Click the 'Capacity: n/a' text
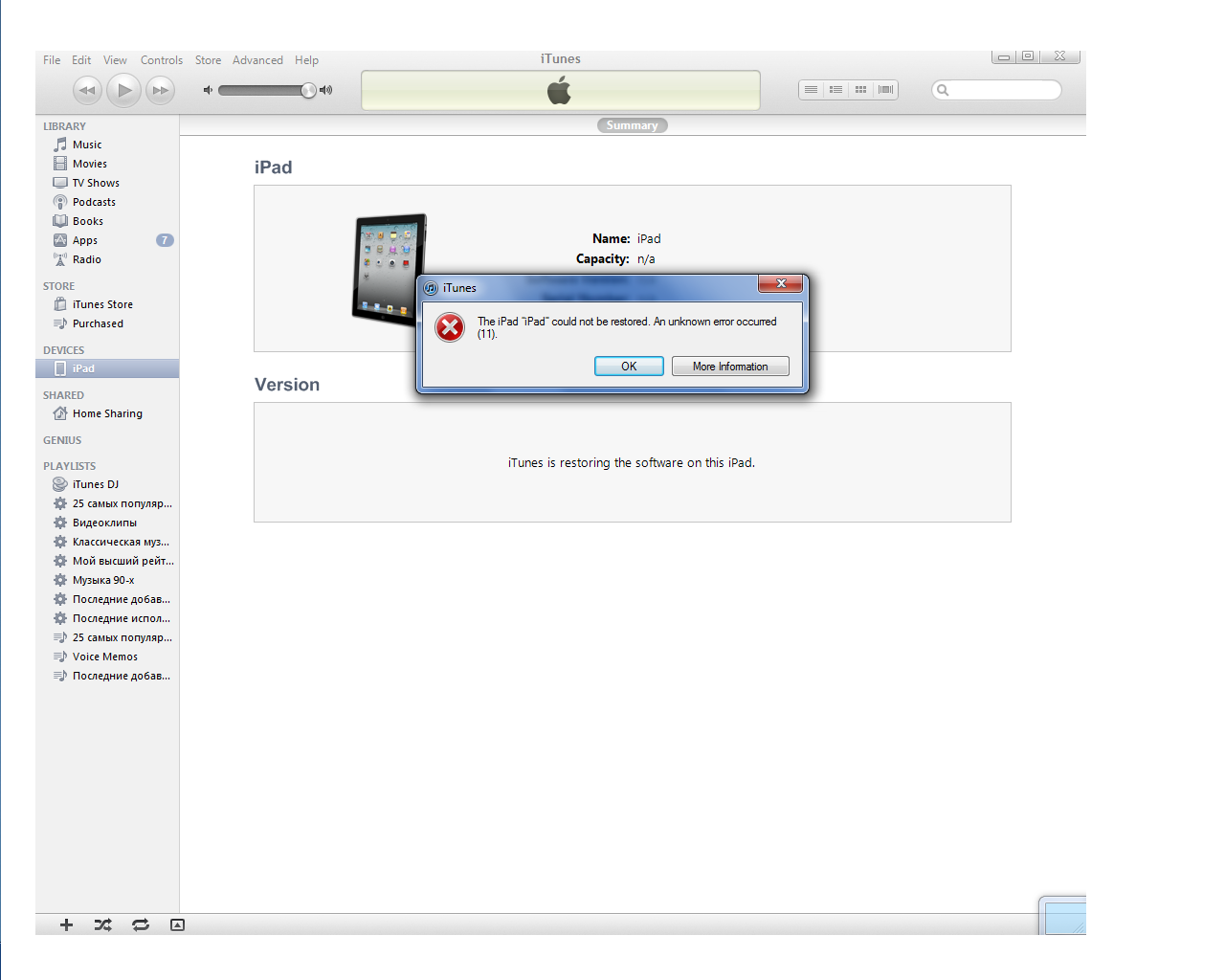This screenshot has width=1225, height=980. coord(615,259)
